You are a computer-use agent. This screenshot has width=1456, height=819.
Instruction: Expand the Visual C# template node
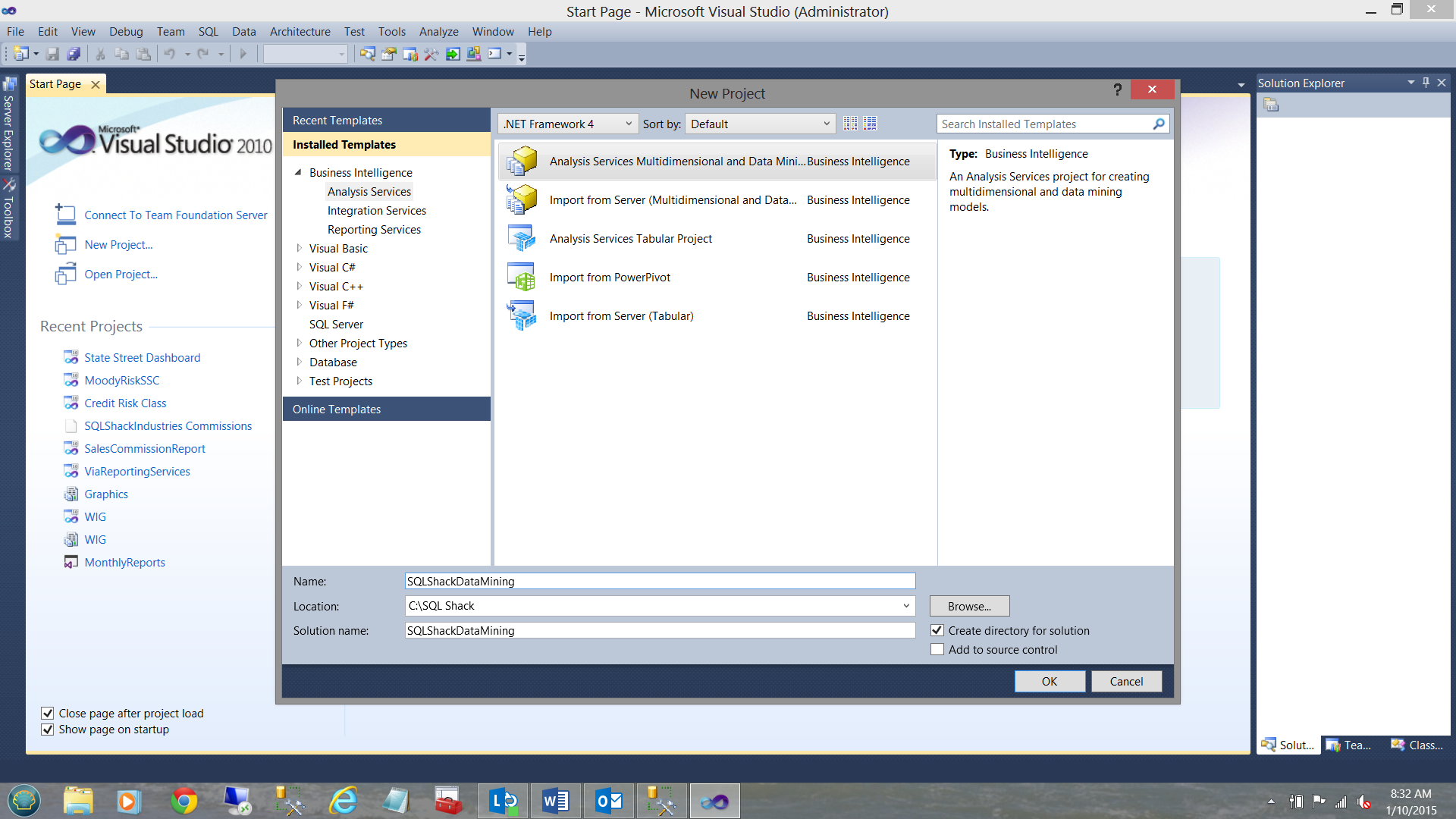[x=300, y=268]
